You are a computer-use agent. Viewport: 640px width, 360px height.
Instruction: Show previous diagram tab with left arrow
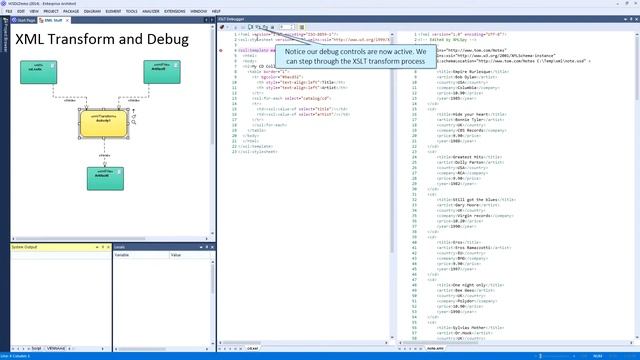pyautogui.click(x=206, y=20)
